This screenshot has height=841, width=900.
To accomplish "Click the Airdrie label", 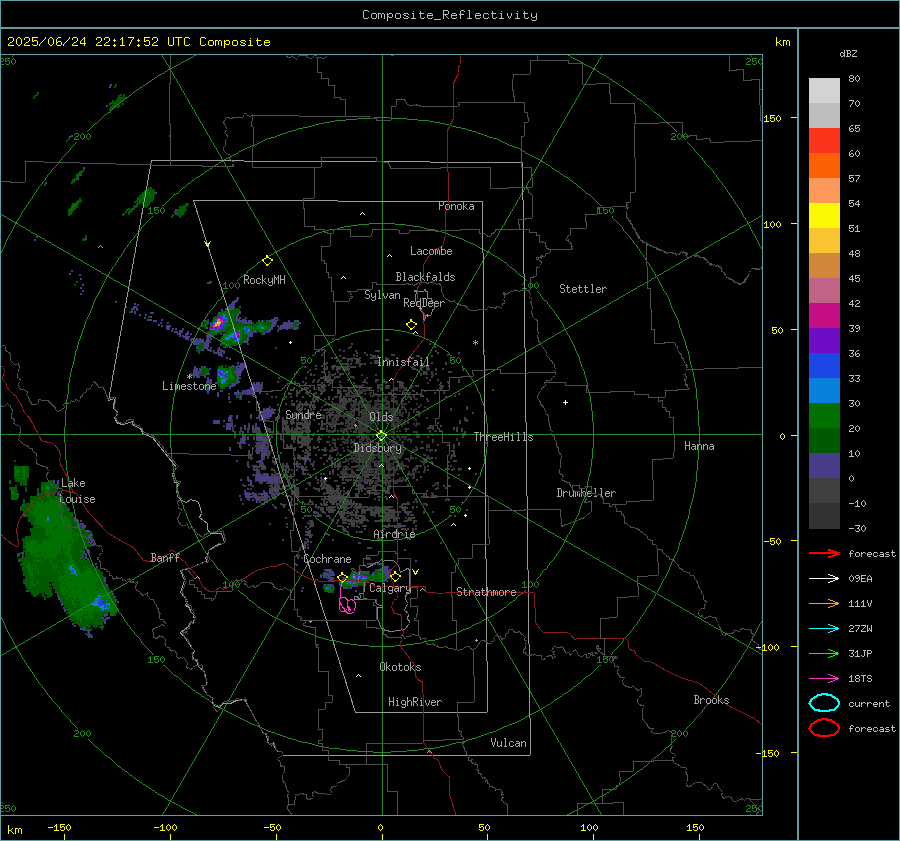I will [x=394, y=534].
